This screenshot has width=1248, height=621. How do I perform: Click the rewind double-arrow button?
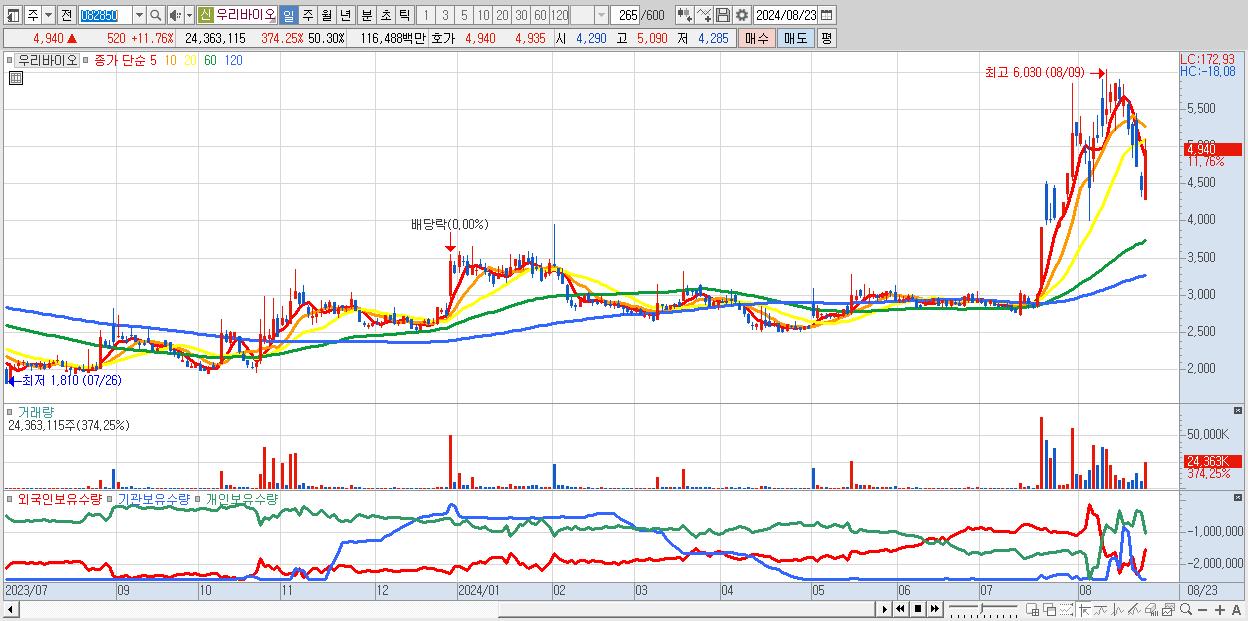[900, 609]
